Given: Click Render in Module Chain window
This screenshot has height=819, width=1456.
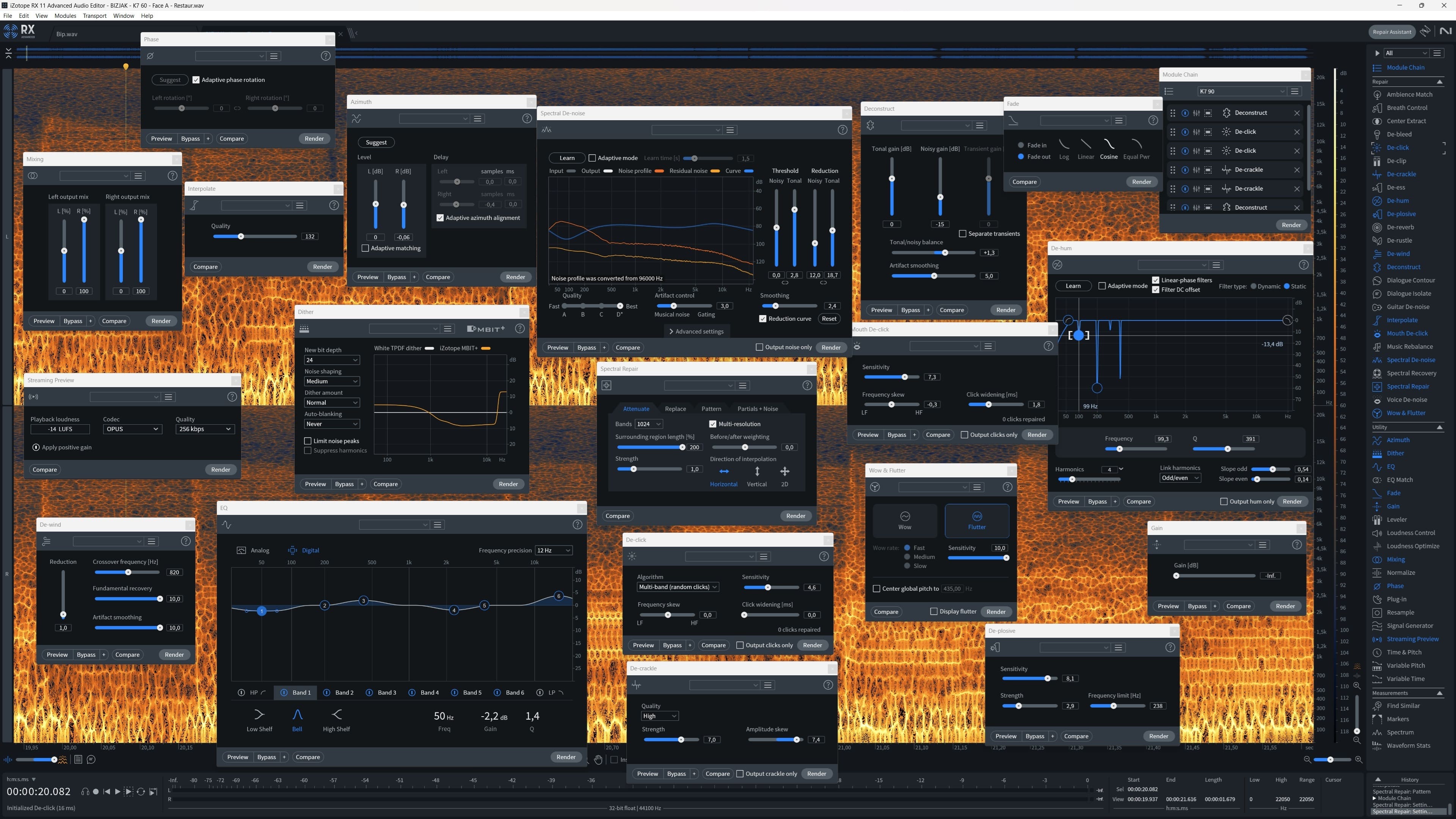Looking at the screenshot, I should coord(1291,225).
